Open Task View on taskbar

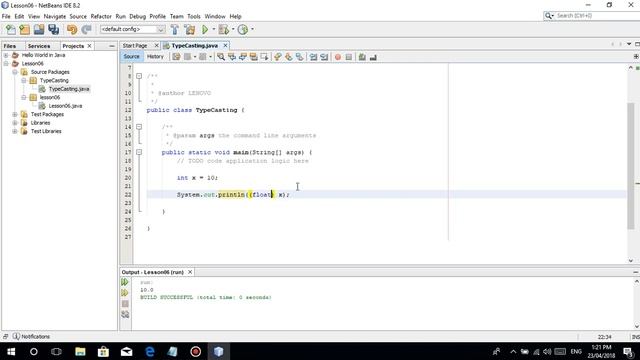click(56, 351)
